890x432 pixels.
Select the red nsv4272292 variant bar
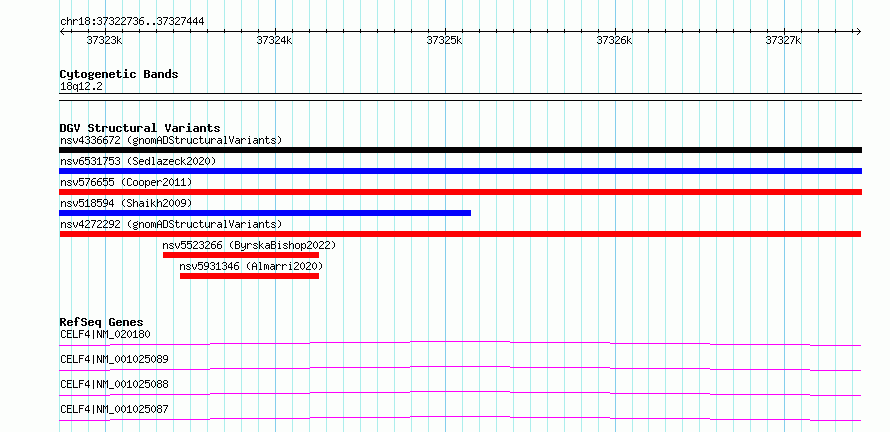460,234
